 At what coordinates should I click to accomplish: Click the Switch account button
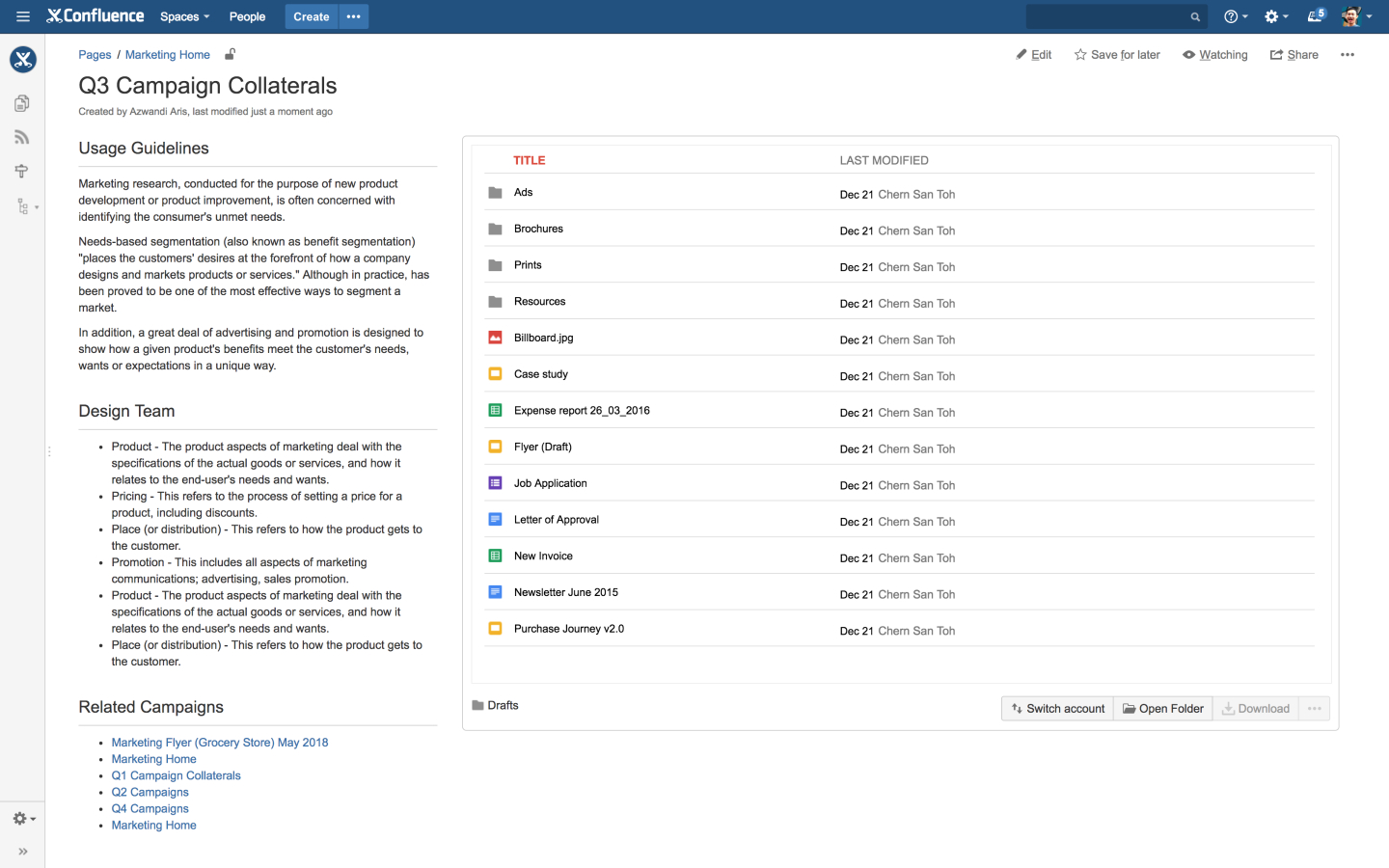1057,709
